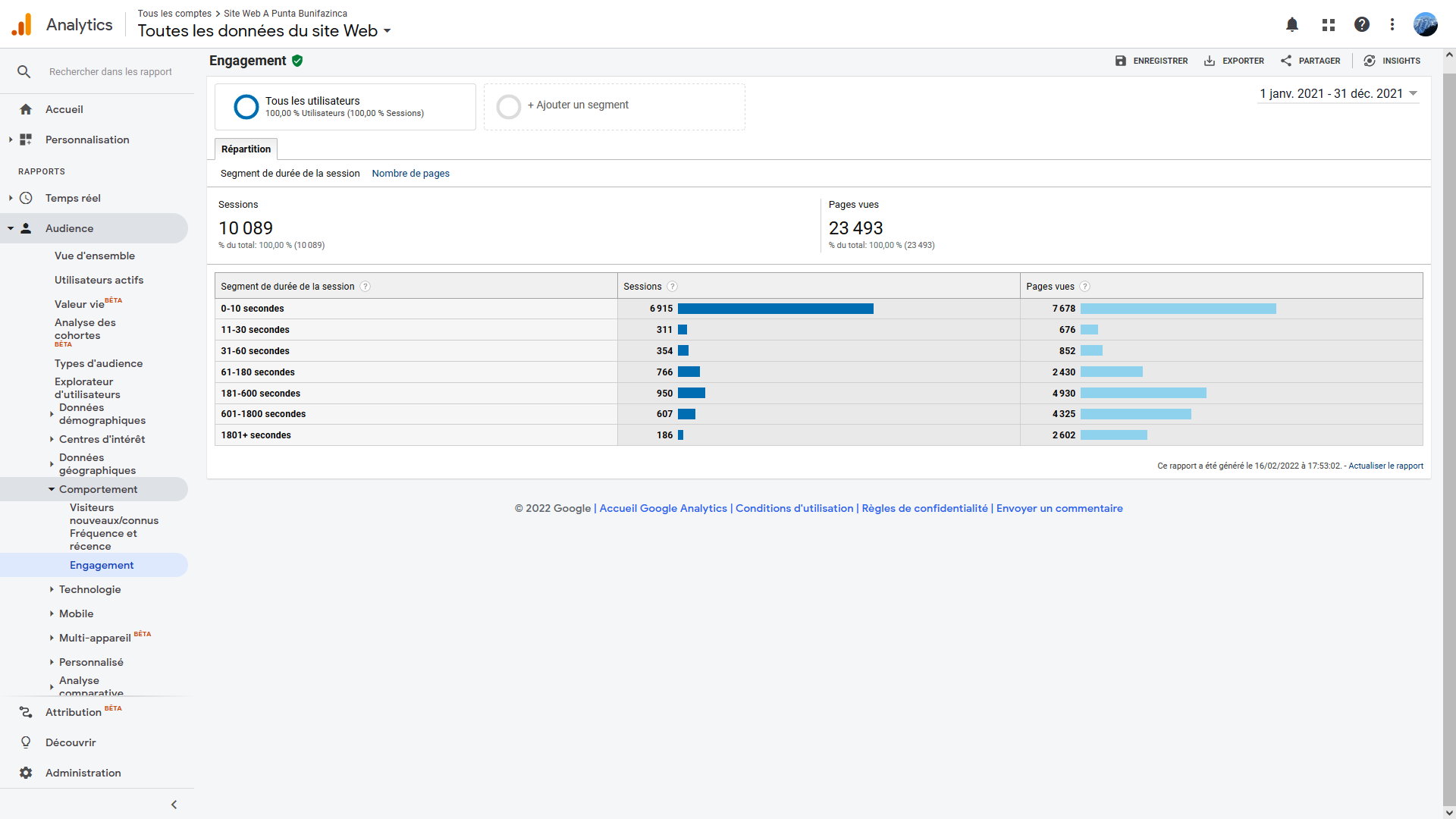Image resolution: width=1456 pixels, height=819 pixels.
Task: Click the Accueil home icon
Action: 26,109
